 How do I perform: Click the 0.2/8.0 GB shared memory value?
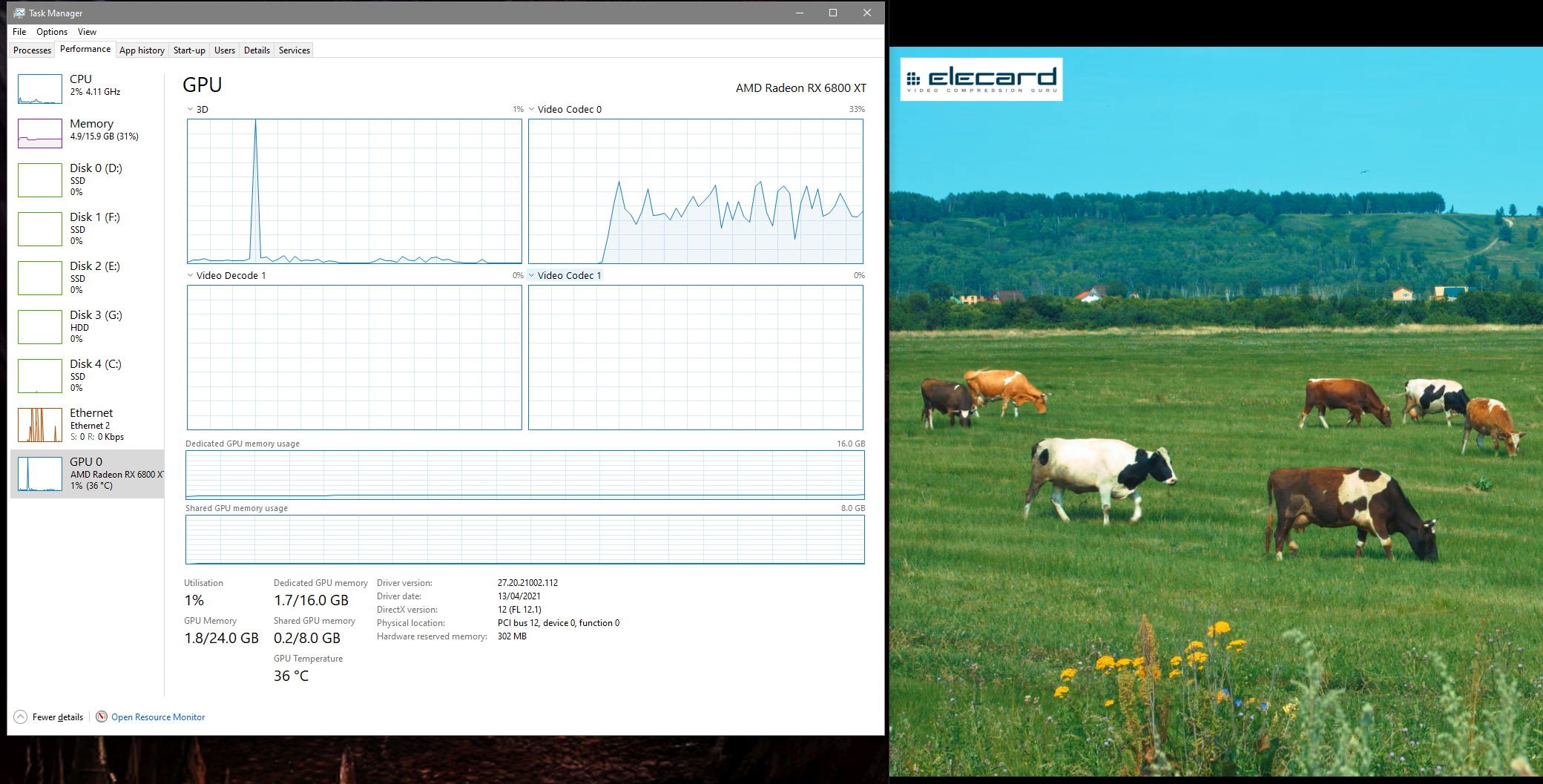(x=307, y=638)
